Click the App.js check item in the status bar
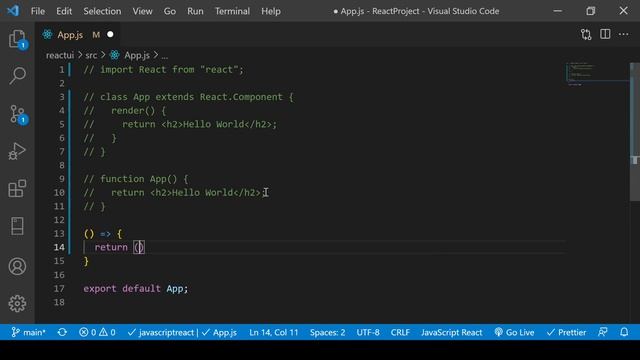This screenshot has height=360, width=640. [x=220, y=332]
